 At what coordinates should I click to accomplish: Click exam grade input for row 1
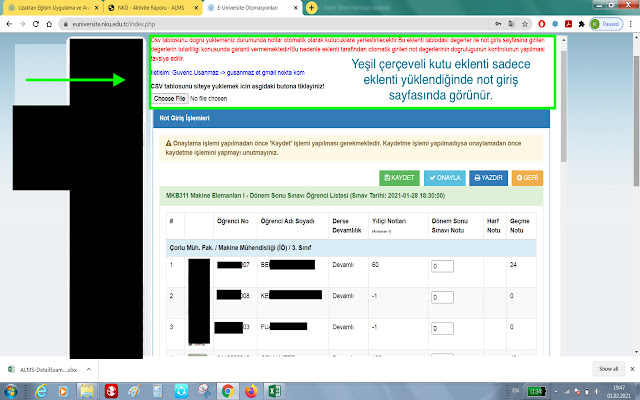(x=442, y=266)
